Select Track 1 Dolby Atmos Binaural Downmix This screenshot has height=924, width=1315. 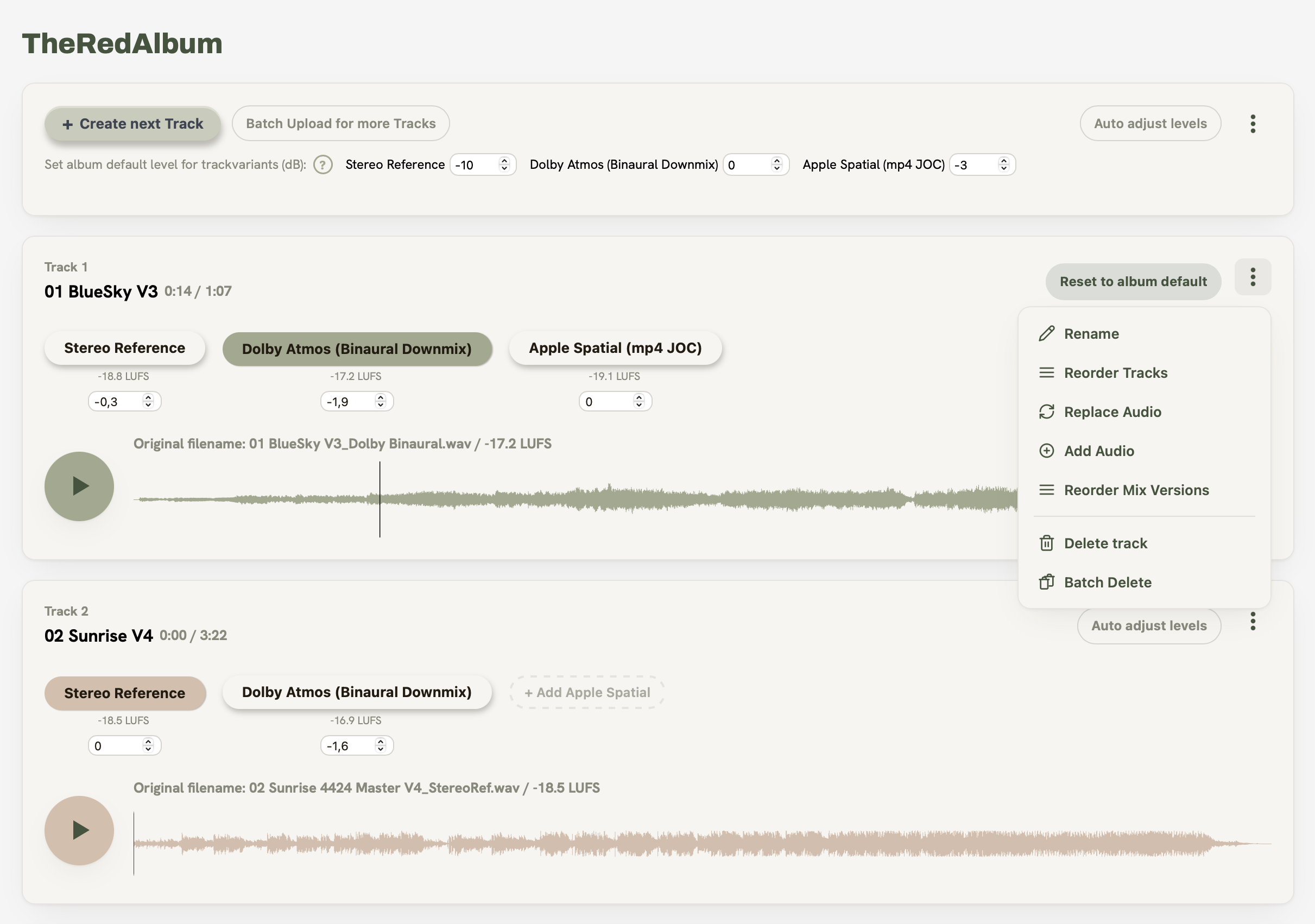[x=357, y=349]
